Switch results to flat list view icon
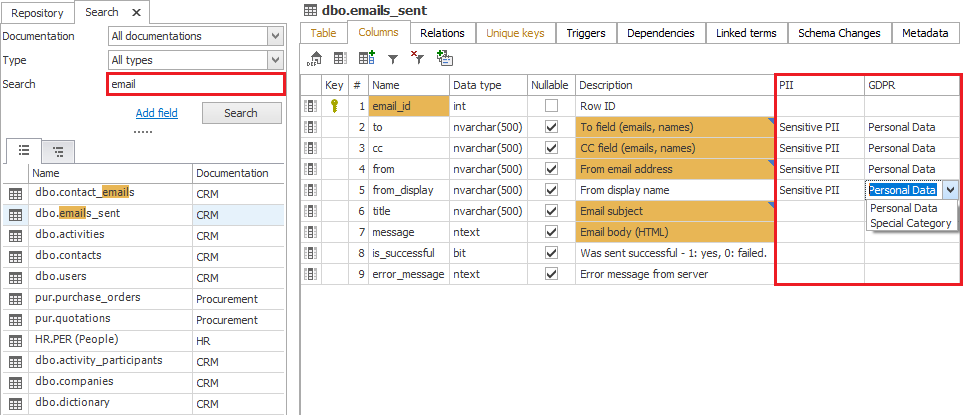Viewport: 963px width, 415px height. point(24,152)
